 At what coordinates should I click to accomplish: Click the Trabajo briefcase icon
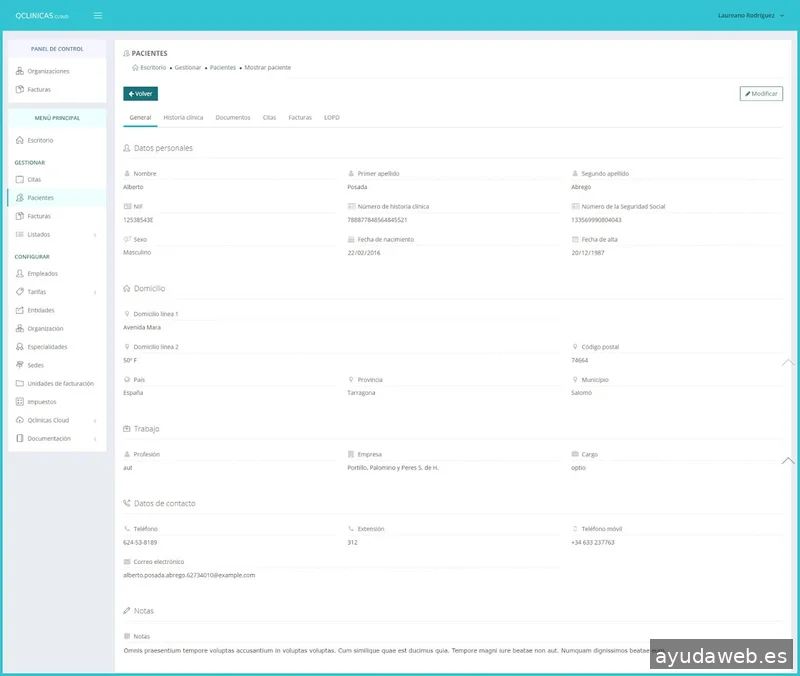pos(127,429)
